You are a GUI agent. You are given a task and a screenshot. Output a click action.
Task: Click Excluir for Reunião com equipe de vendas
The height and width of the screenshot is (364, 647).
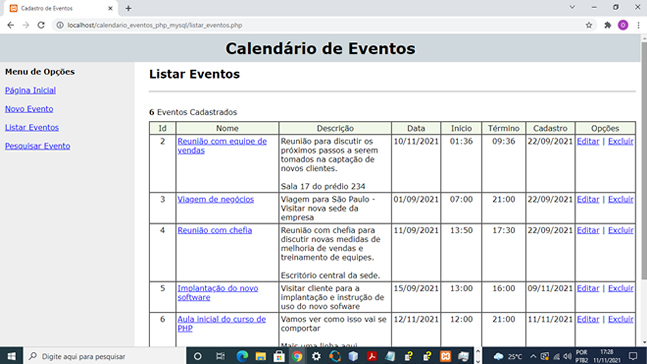621,141
